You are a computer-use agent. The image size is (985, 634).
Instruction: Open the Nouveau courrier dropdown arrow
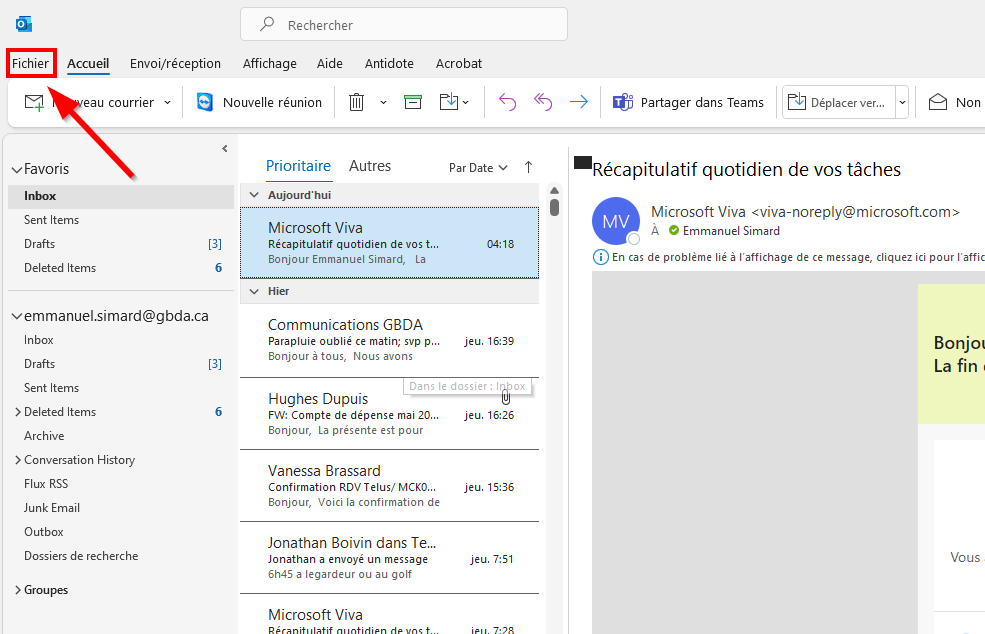167,102
